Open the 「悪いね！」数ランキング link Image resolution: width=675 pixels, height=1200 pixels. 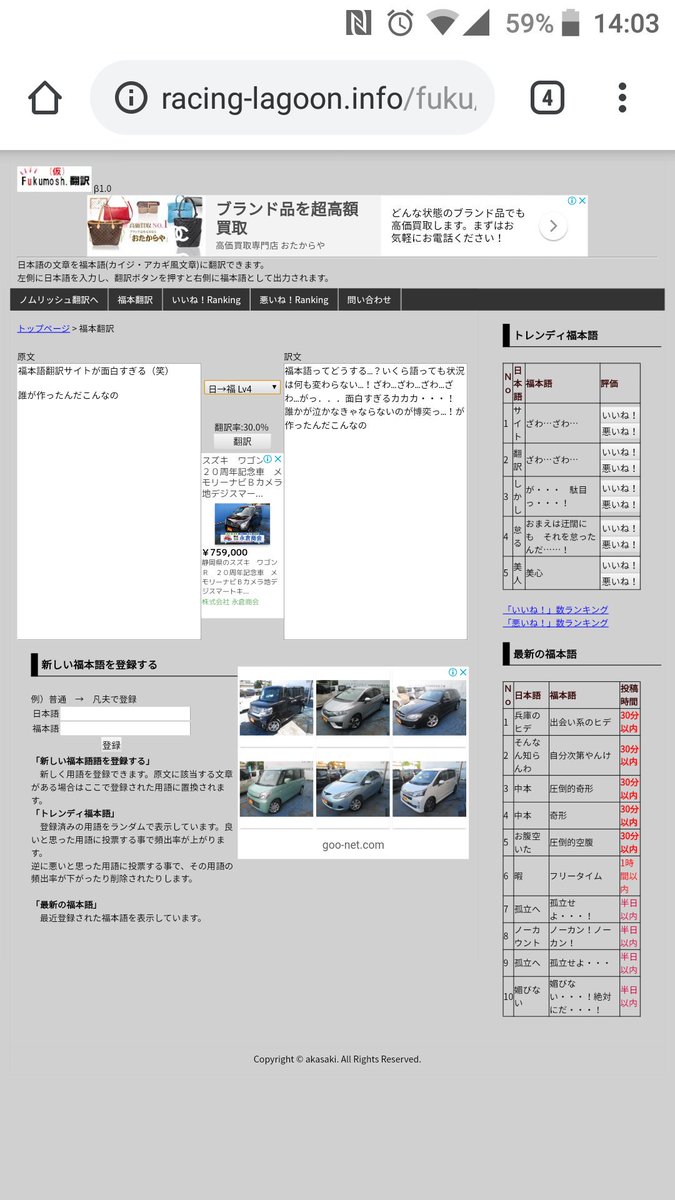click(555, 622)
